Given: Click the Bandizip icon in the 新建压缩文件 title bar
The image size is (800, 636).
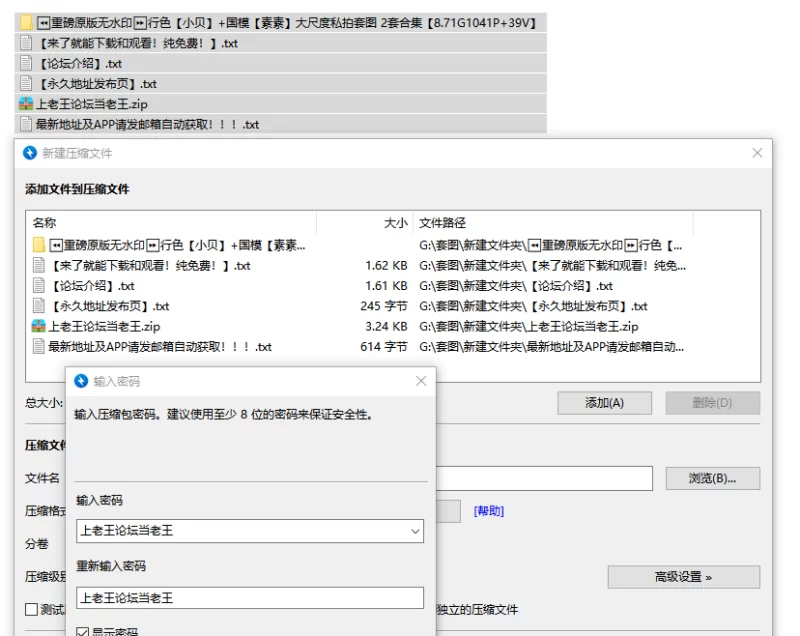Looking at the screenshot, I should 30,153.
